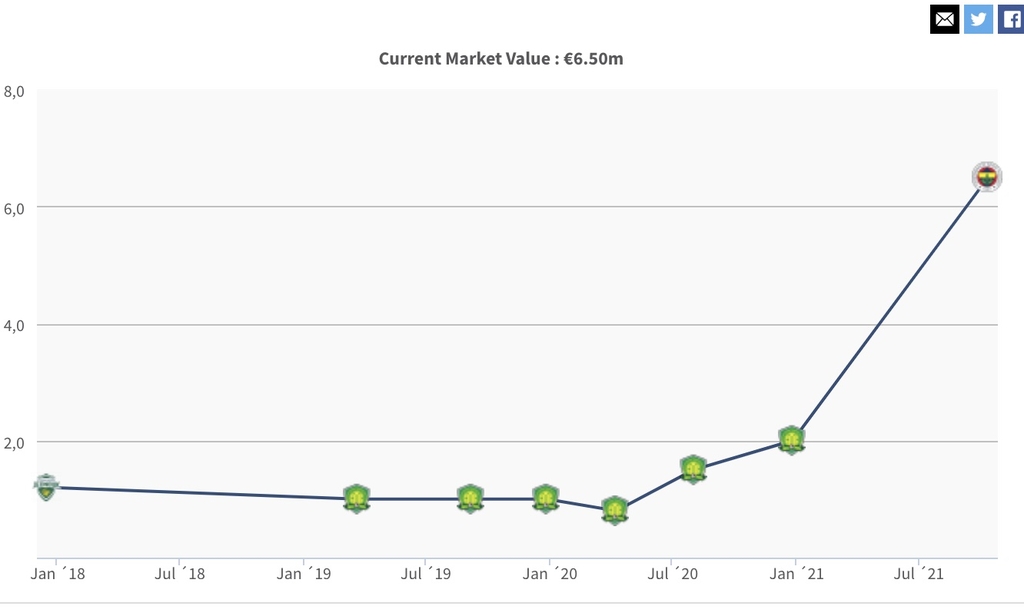Share chart via the Twitter icon
Image resolution: width=1024 pixels, height=616 pixels.
(x=978, y=18)
